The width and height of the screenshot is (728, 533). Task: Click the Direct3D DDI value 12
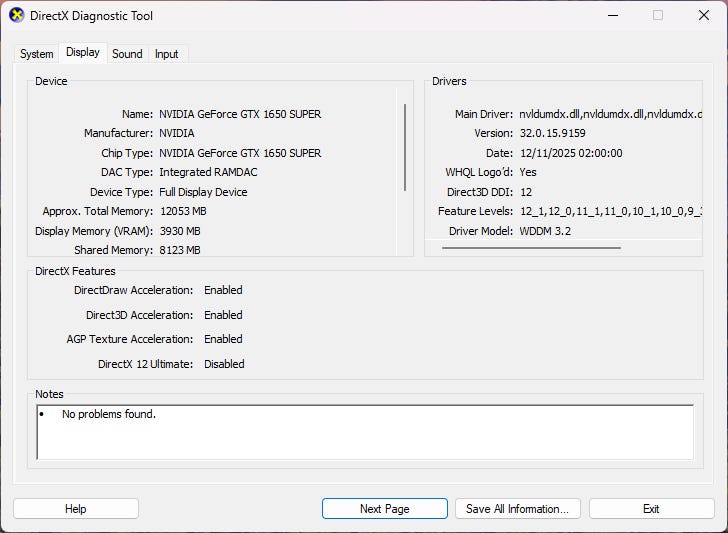click(526, 192)
